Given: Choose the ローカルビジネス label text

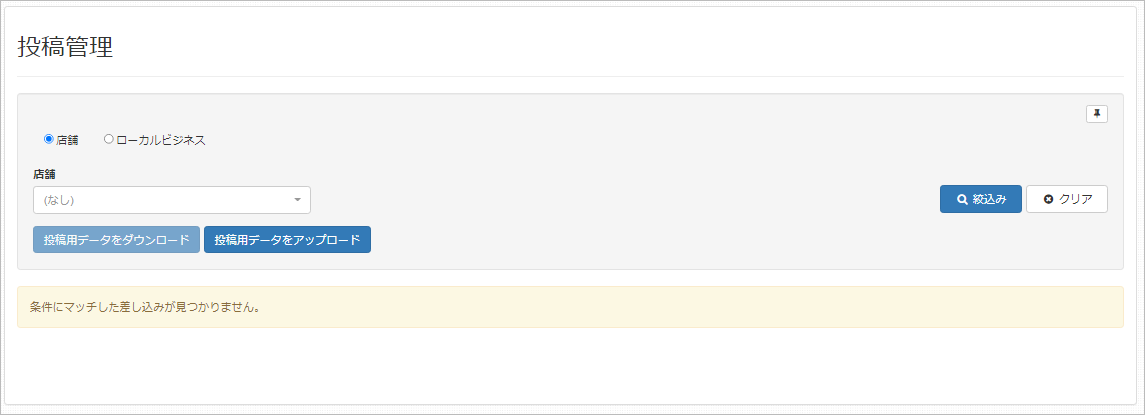Looking at the screenshot, I should tap(161, 140).
